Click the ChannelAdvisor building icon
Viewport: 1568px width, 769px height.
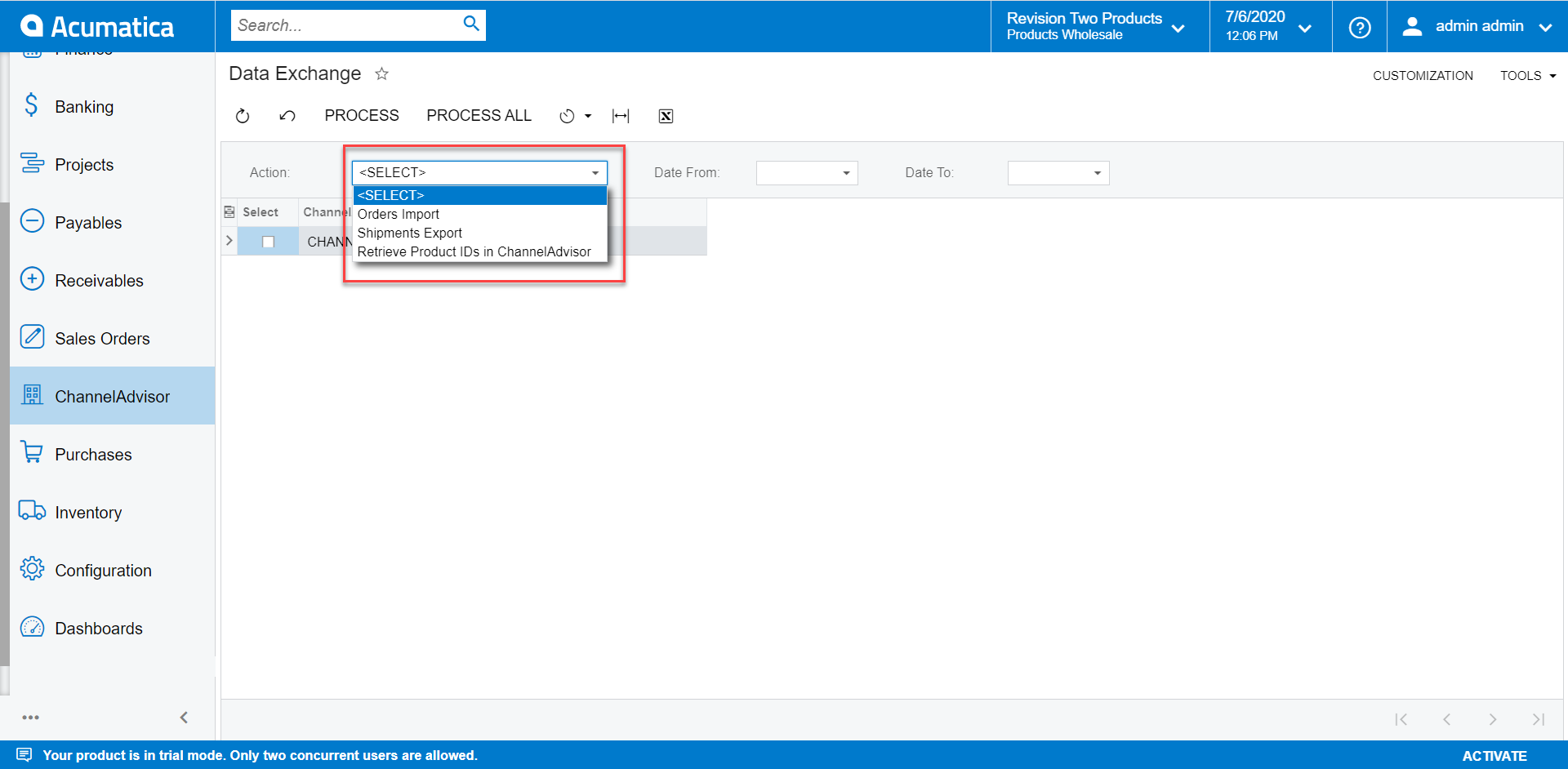(32, 395)
